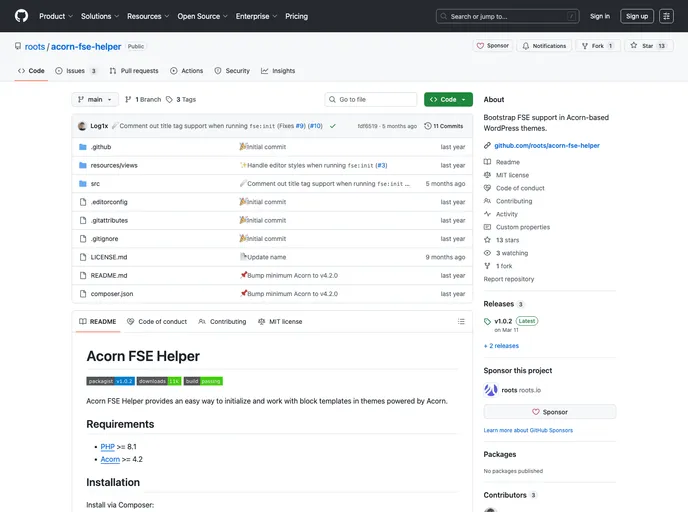Select the Contributing tab

click(222, 322)
